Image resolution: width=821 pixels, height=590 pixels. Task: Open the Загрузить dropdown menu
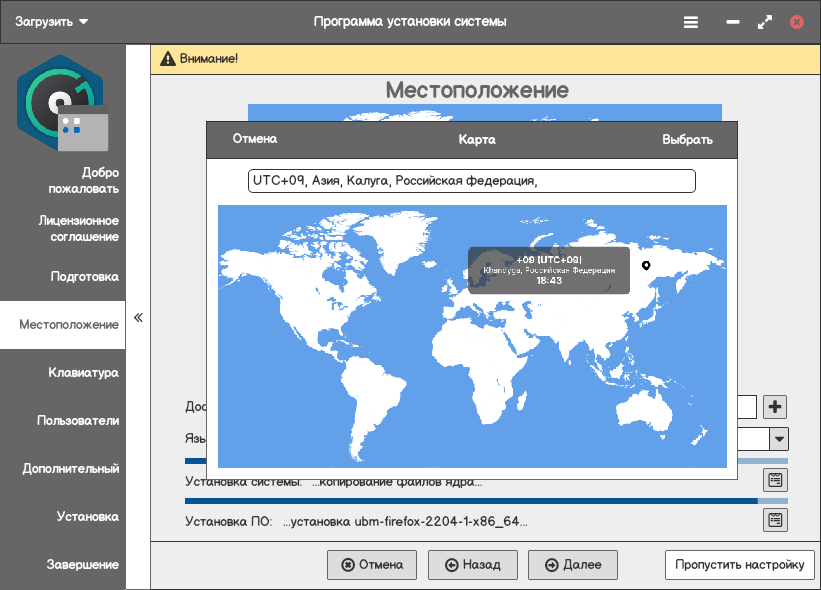51,22
